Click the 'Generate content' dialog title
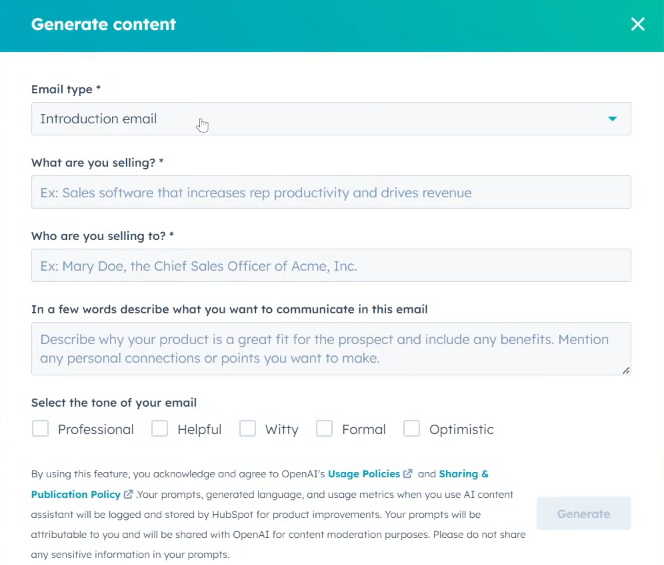Screen dimensions: 664x565 104,24
